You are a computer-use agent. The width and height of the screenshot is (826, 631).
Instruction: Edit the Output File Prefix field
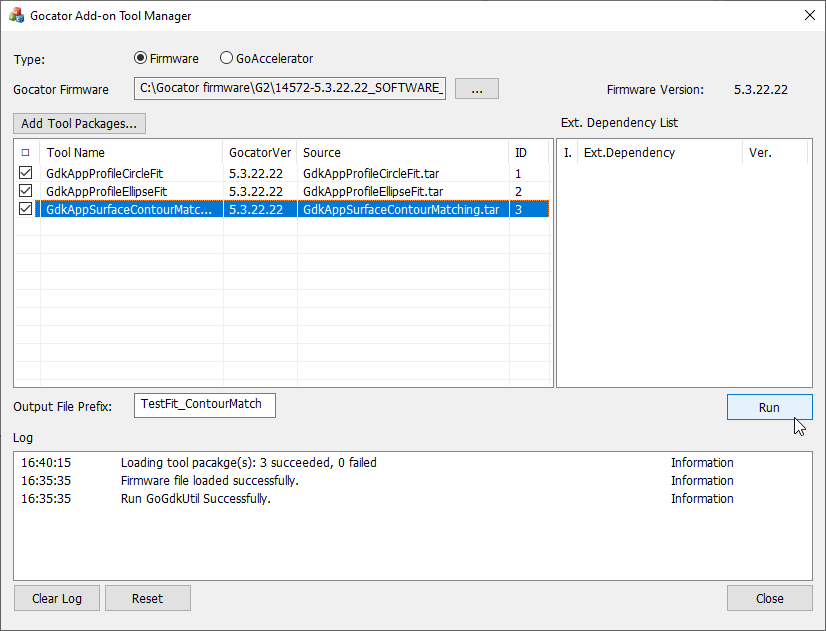pos(205,405)
